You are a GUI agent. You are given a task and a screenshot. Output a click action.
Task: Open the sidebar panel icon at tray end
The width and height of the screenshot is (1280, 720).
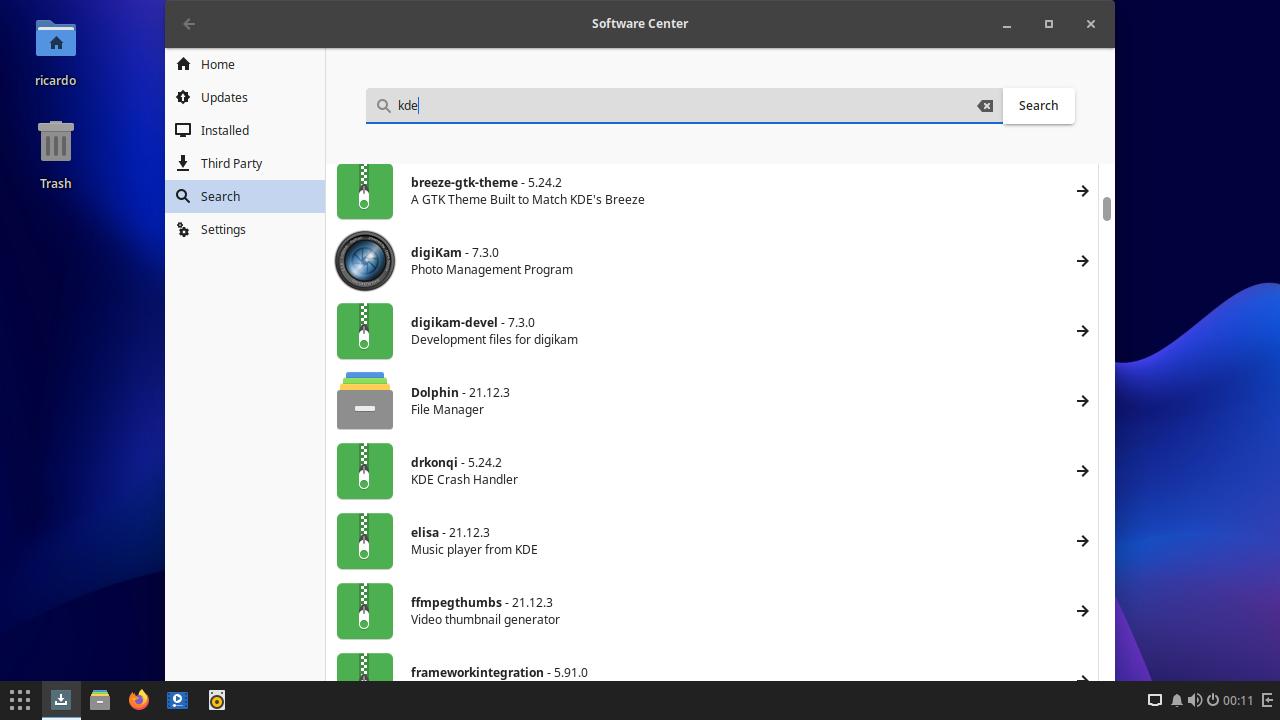click(1268, 700)
